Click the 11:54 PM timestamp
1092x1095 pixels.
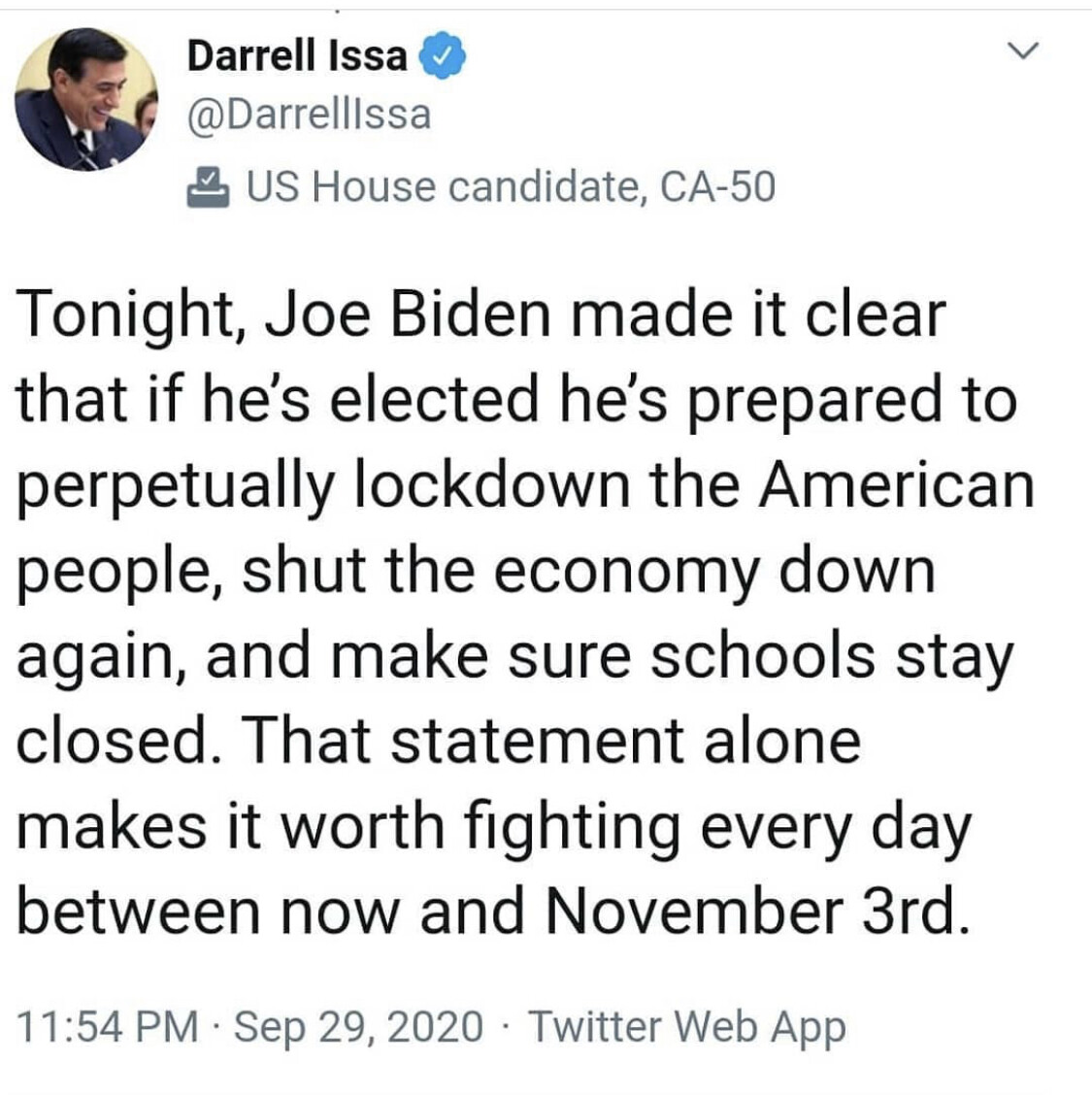coord(107,1026)
